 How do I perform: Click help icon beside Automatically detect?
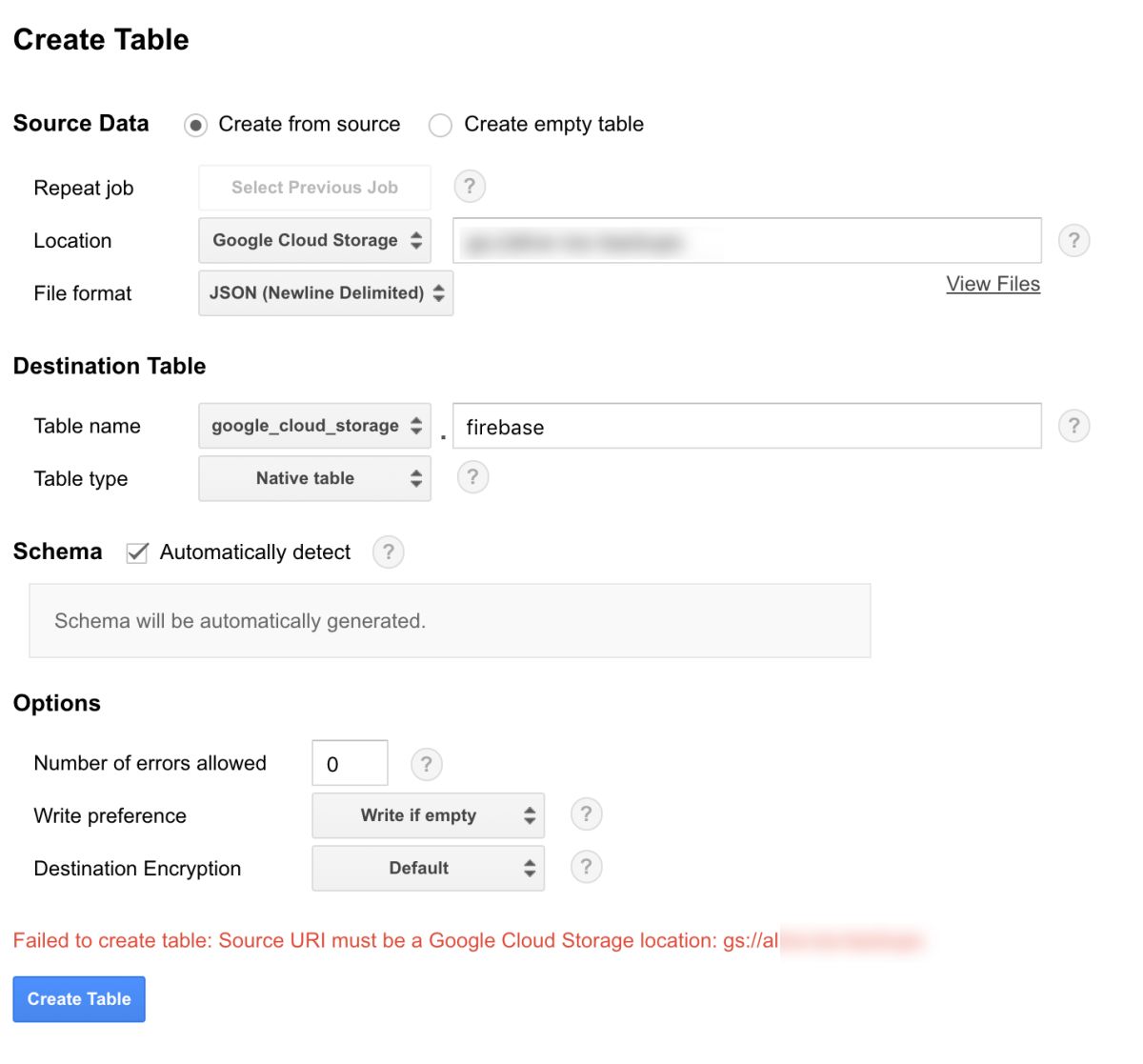tap(388, 552)
